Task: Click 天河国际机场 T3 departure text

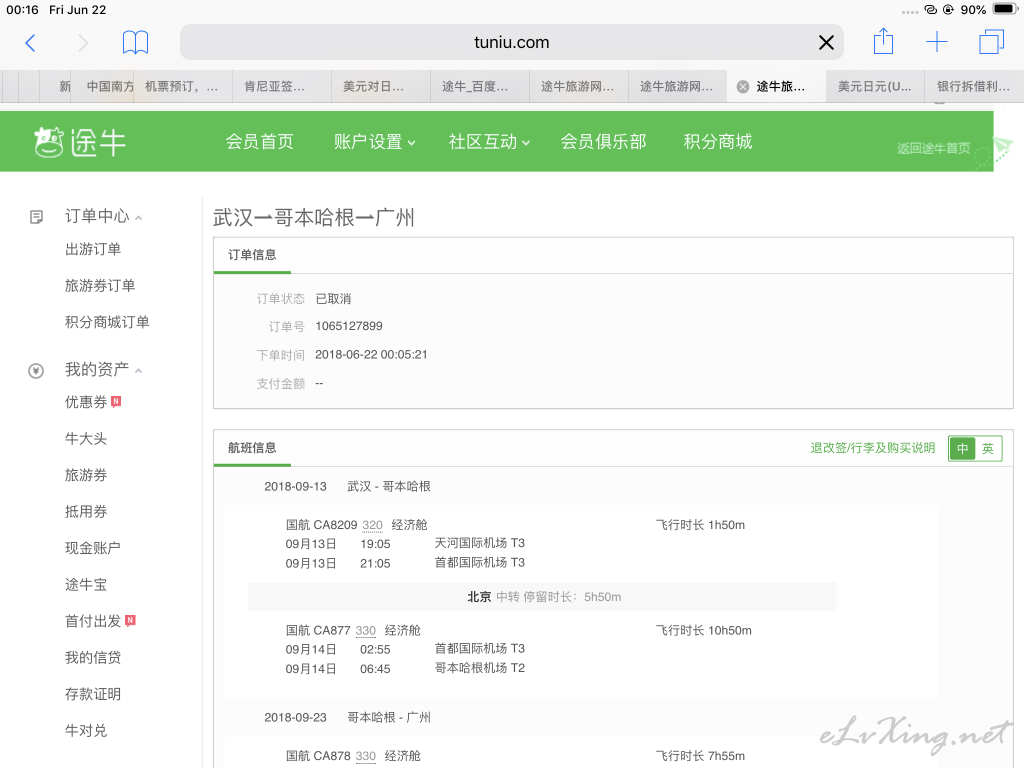Action: pos(480,543)
